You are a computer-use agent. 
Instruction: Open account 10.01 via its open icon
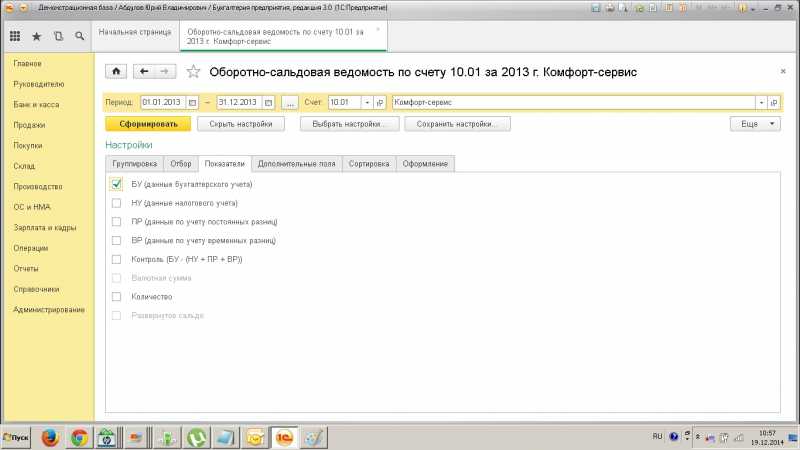pos(380,103)
